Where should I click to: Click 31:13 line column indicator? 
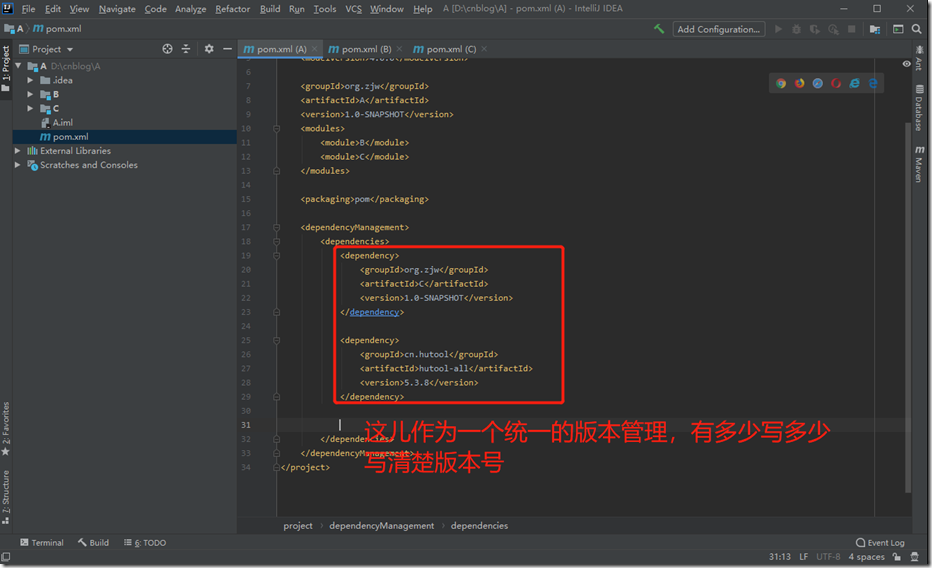(x=780, y=557)
